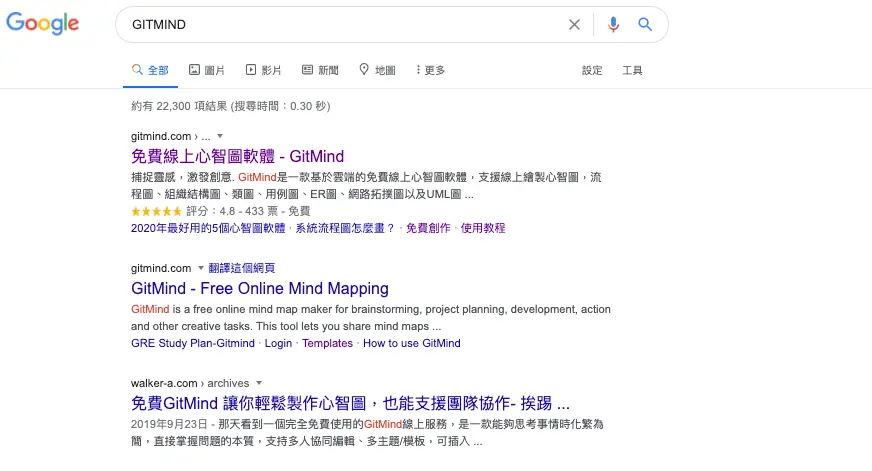The width and height of the screenshot is (872, 471).
Task: Open 設定 options
Action: (x=592, y=70)
